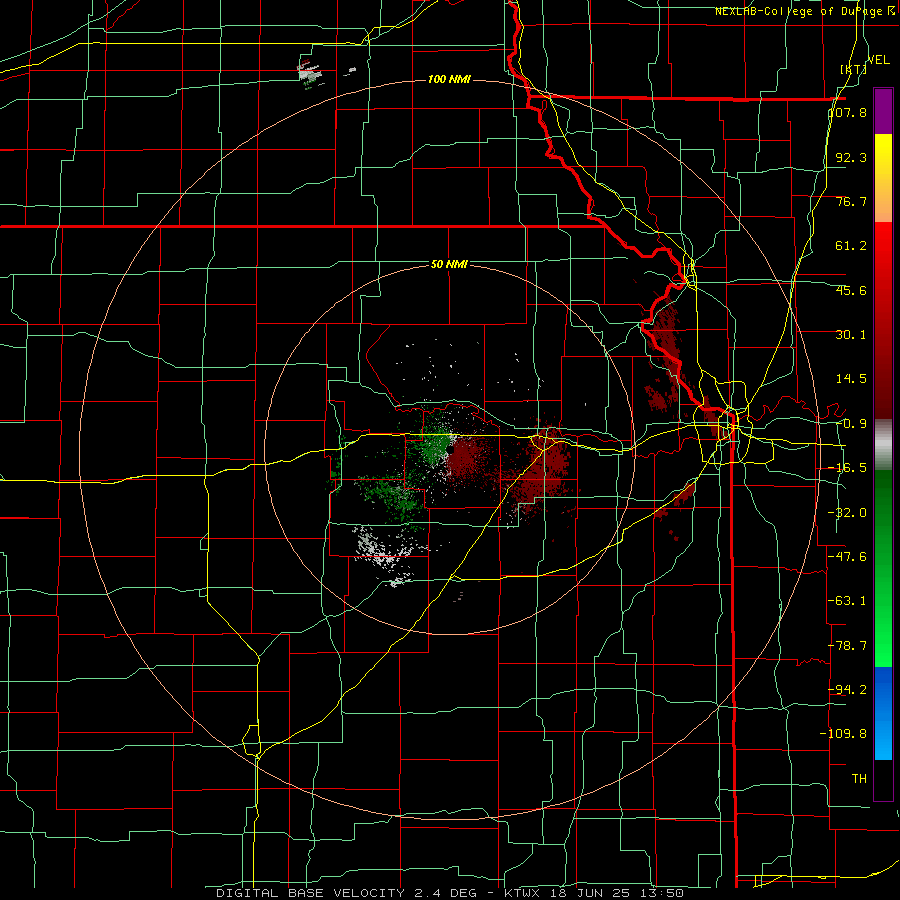
Task: Click the 61.2 legend value
Action: pyautogui.click(x=851, y=246)
